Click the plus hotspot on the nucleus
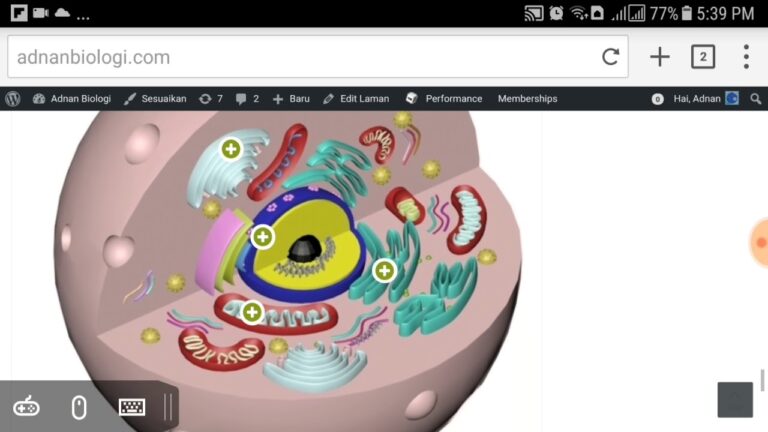 pos(262,237)
